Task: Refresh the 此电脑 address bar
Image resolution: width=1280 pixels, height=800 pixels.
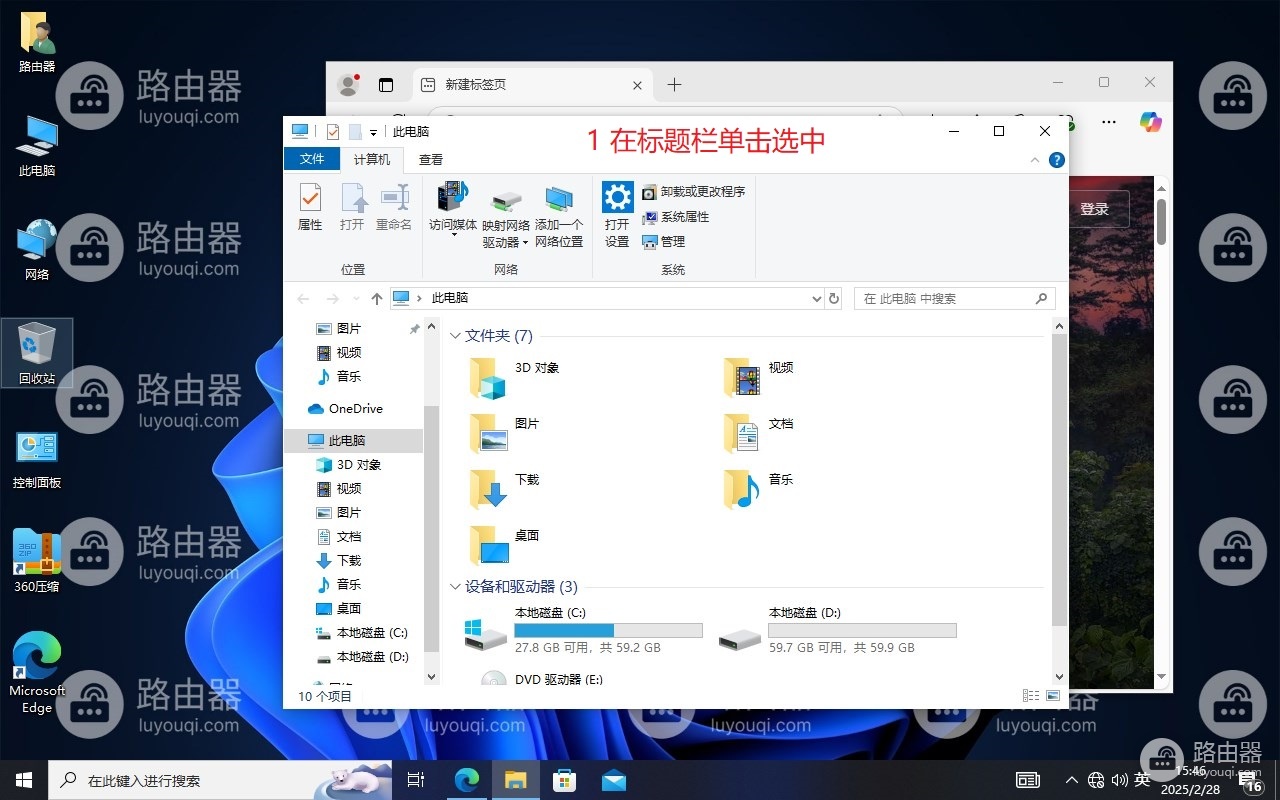Action: (835, 298)
